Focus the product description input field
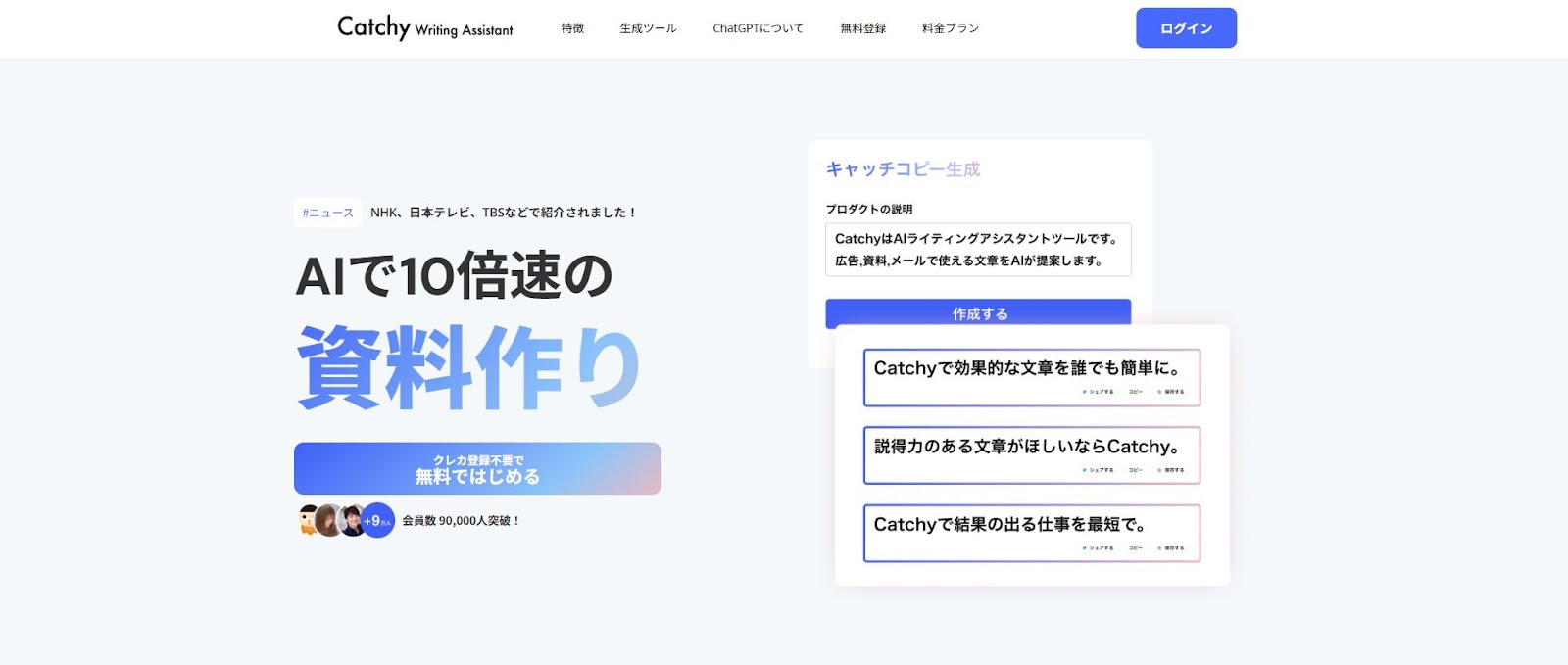The height and width of the screenshot is (665, 1568). (978, 250)
